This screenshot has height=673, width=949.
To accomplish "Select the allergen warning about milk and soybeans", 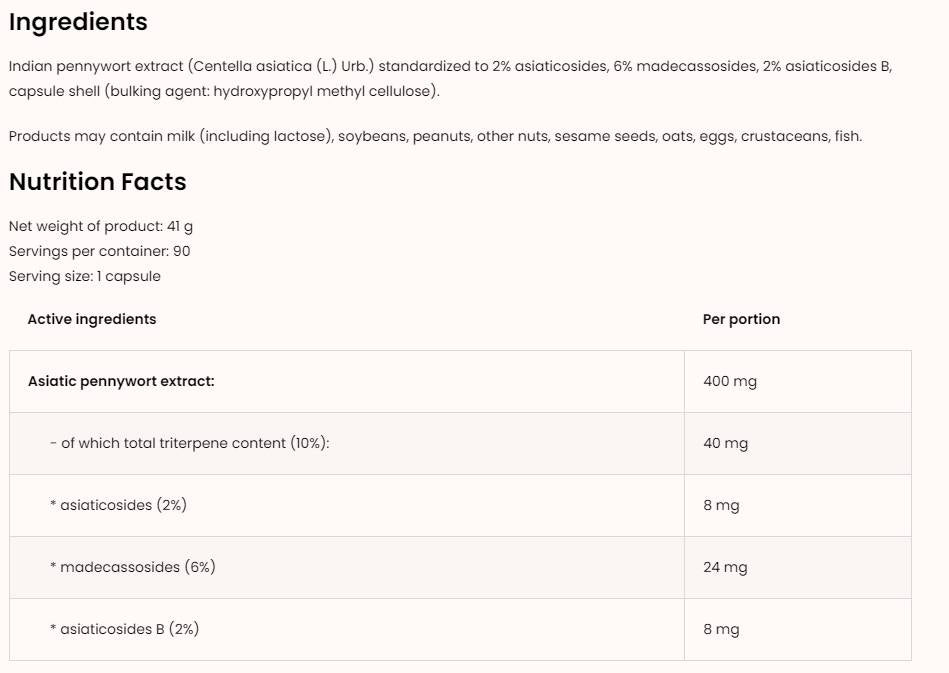I will 435,136.
